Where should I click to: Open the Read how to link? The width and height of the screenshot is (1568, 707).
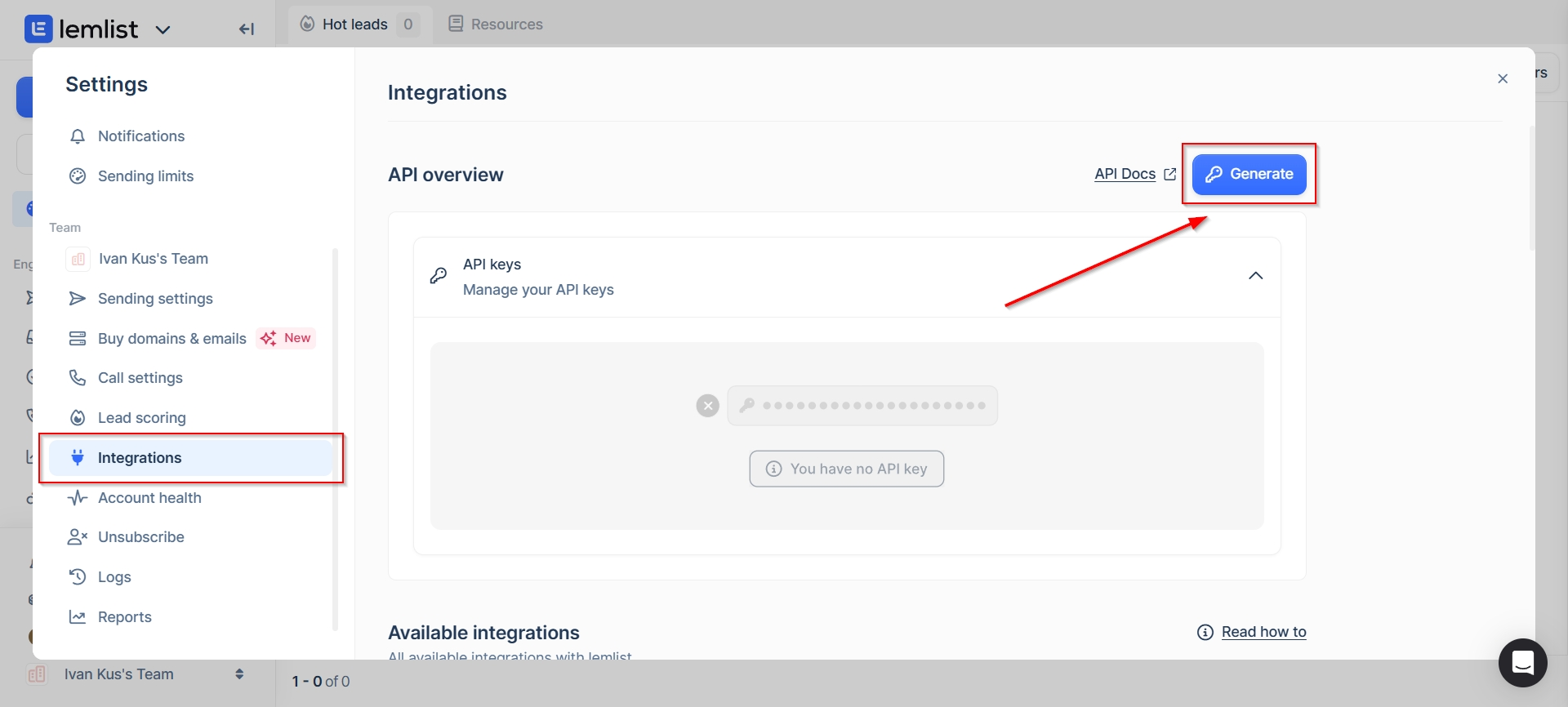pos(1263,632)
